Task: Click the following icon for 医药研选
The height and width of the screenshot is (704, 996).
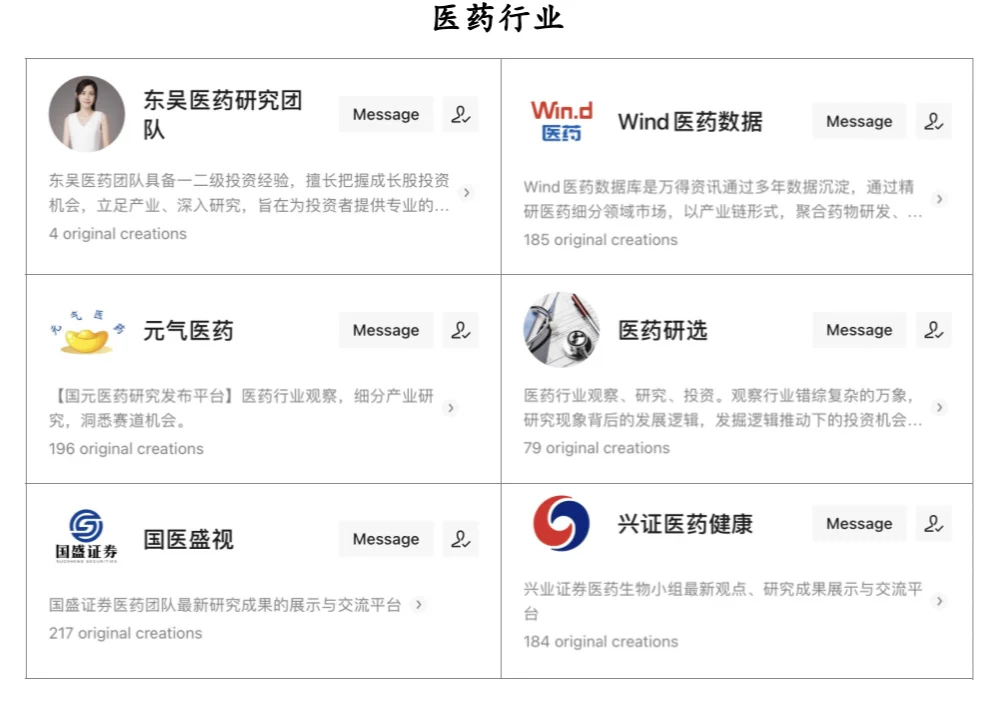Action: pos(933,330)
